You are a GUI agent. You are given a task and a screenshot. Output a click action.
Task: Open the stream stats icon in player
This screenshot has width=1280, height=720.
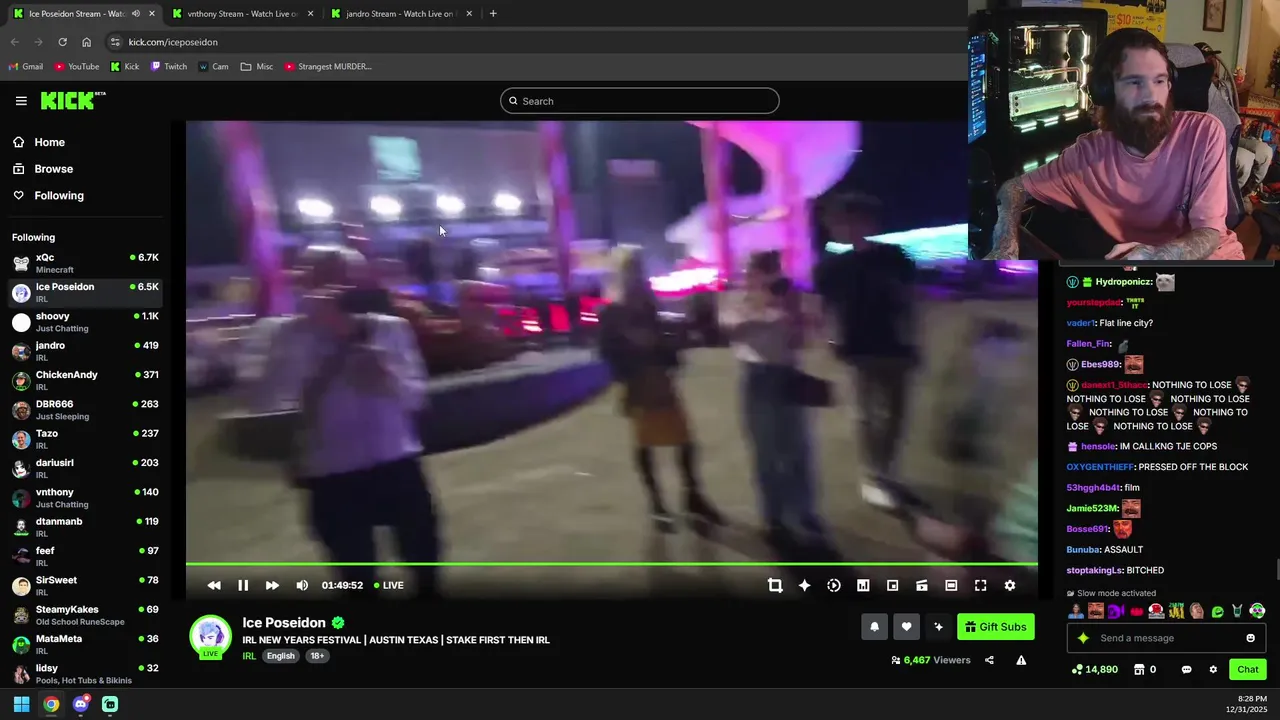click(x=863, y=585)
